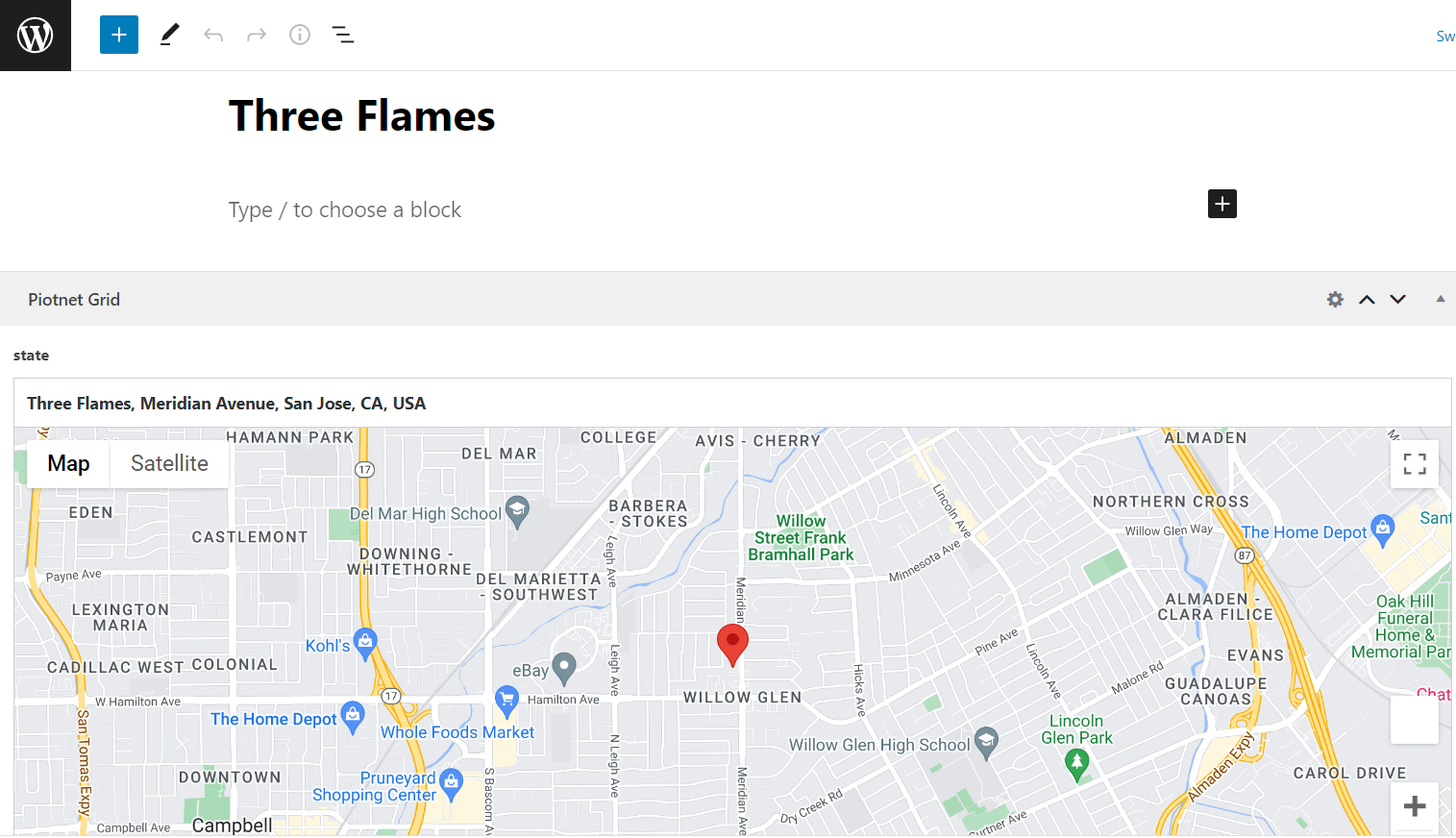Switch to Map view tab
This screenshot has height=838, width=1456.
tap(67, 463)
